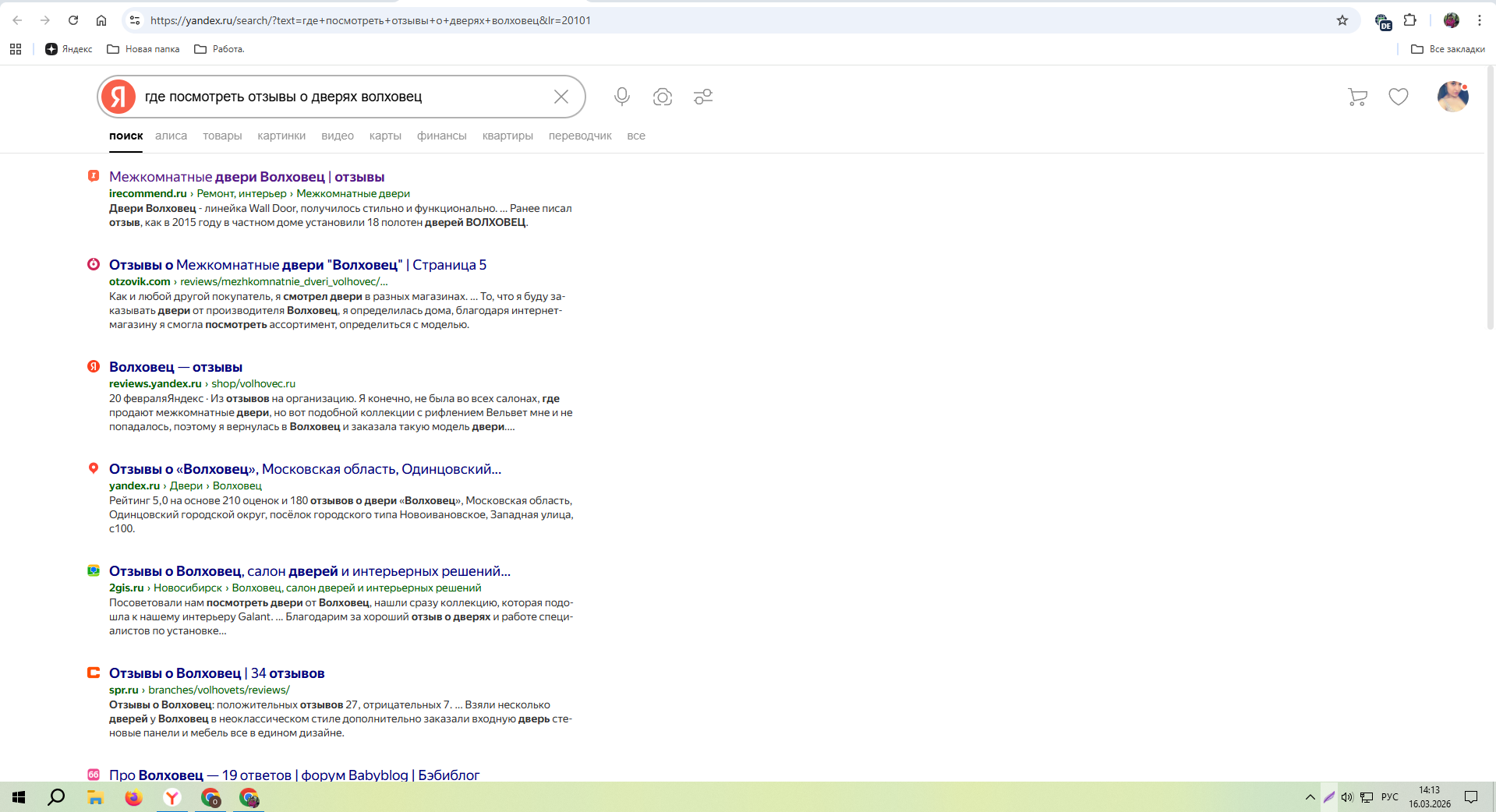Switch to the картинки tab

click(281, 136)
